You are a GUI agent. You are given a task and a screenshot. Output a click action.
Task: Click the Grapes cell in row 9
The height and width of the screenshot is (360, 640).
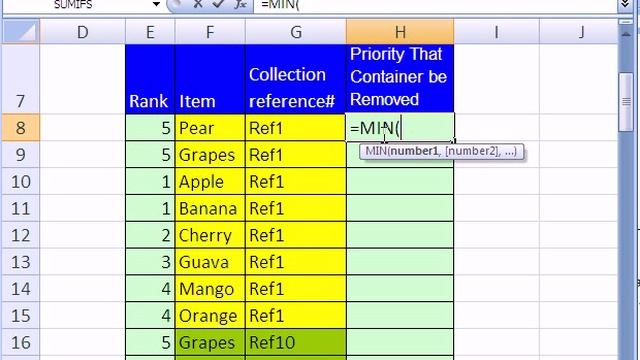tap(210, 155)
